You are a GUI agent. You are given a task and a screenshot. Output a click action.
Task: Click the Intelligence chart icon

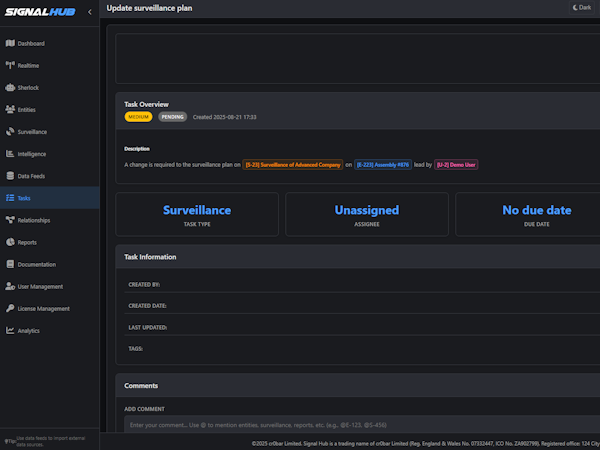10,154
